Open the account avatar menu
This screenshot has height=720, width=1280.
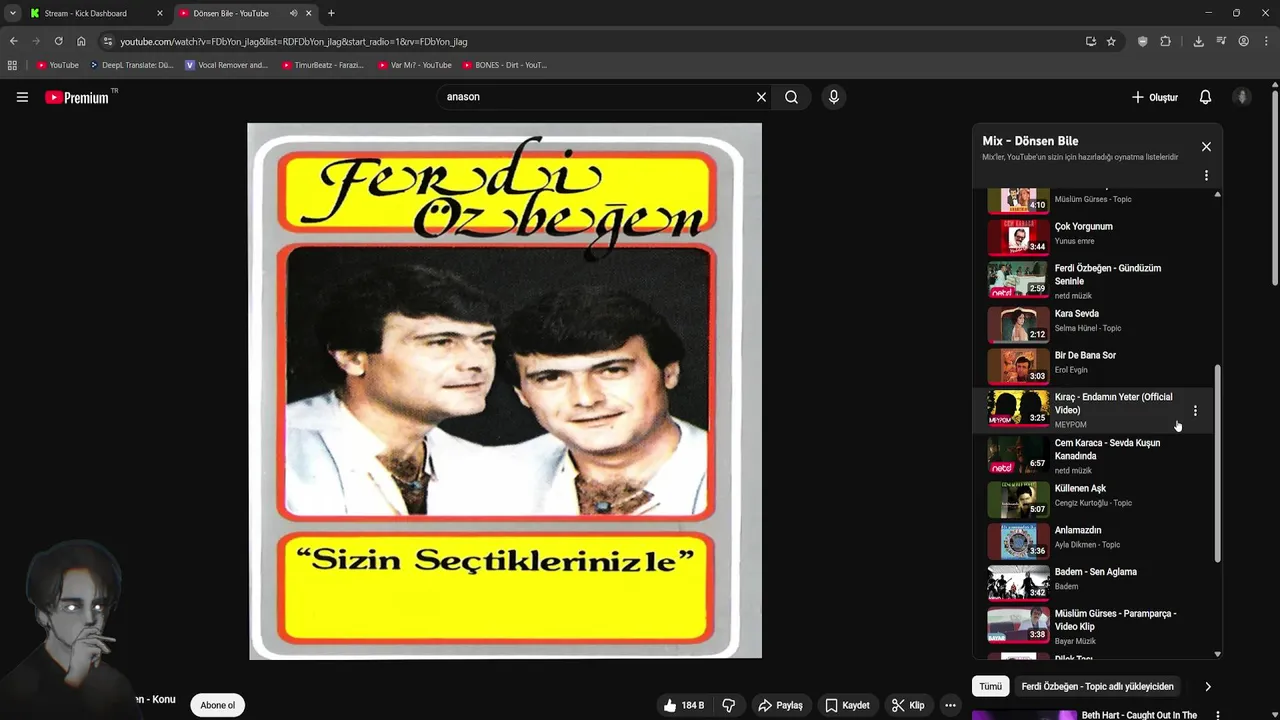tap(1242, 97)
